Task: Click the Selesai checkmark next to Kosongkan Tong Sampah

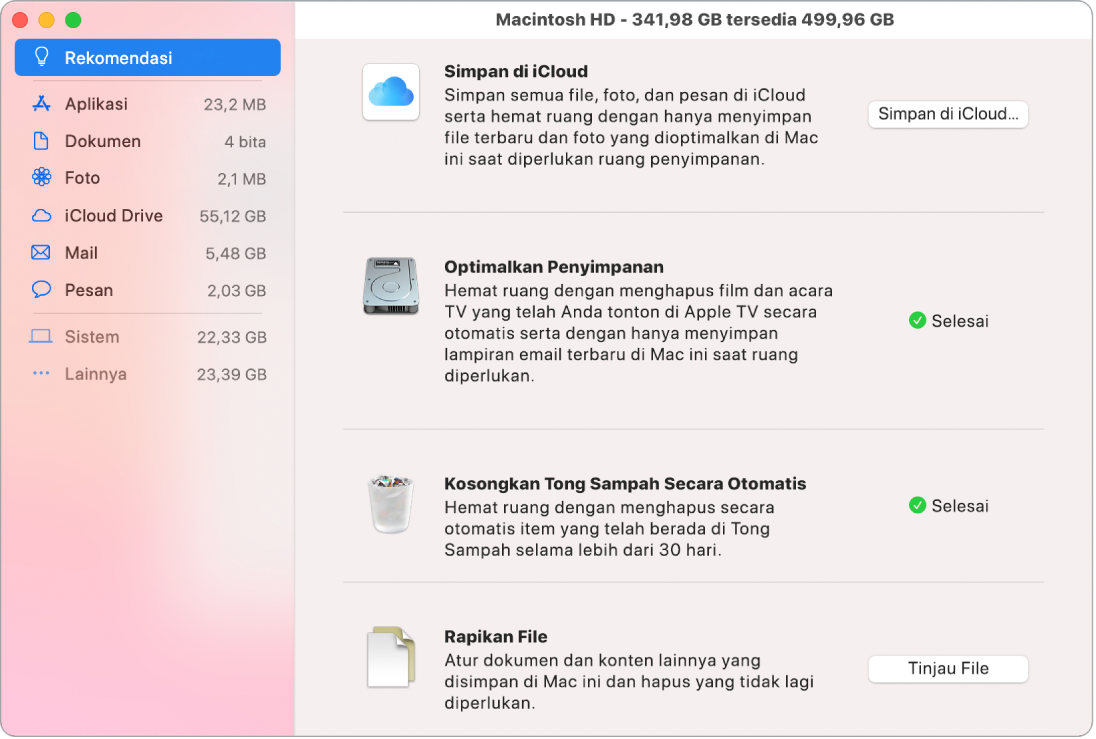Action: coord(918,505)
